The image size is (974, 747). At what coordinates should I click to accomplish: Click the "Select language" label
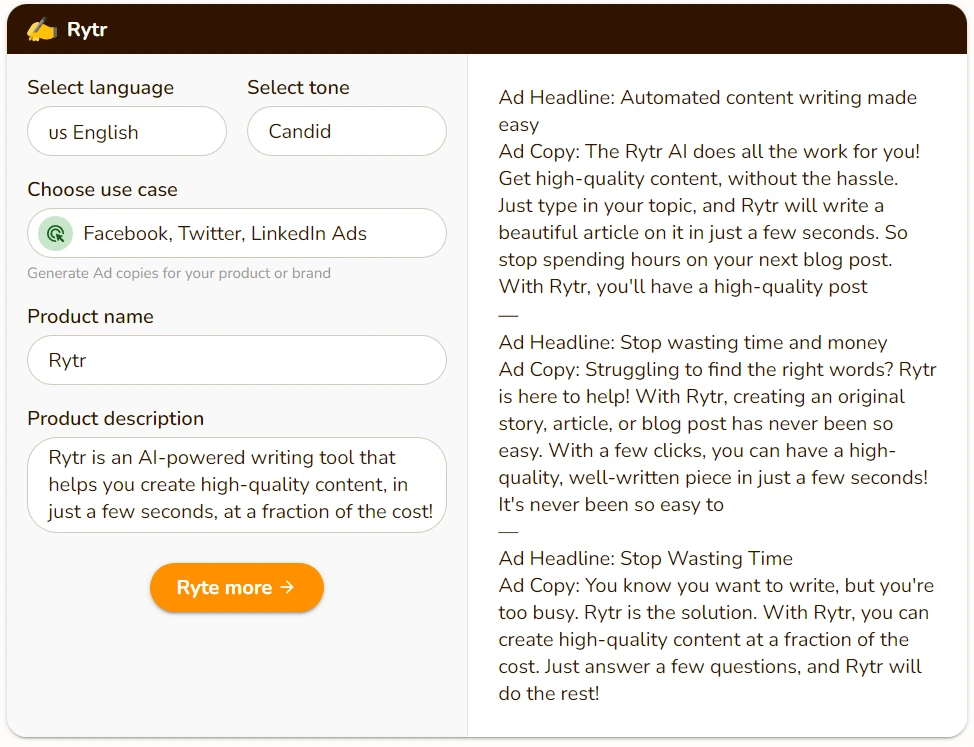coord(100,88)
